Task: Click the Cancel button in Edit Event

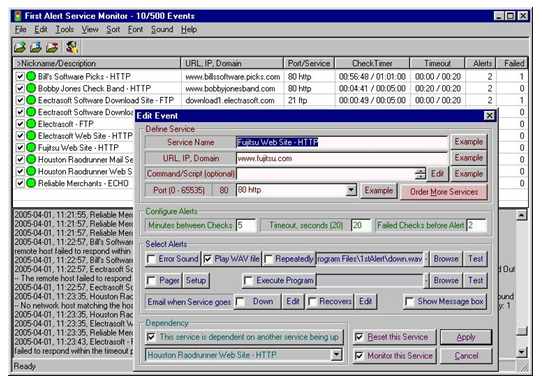Action: [466, 356]
